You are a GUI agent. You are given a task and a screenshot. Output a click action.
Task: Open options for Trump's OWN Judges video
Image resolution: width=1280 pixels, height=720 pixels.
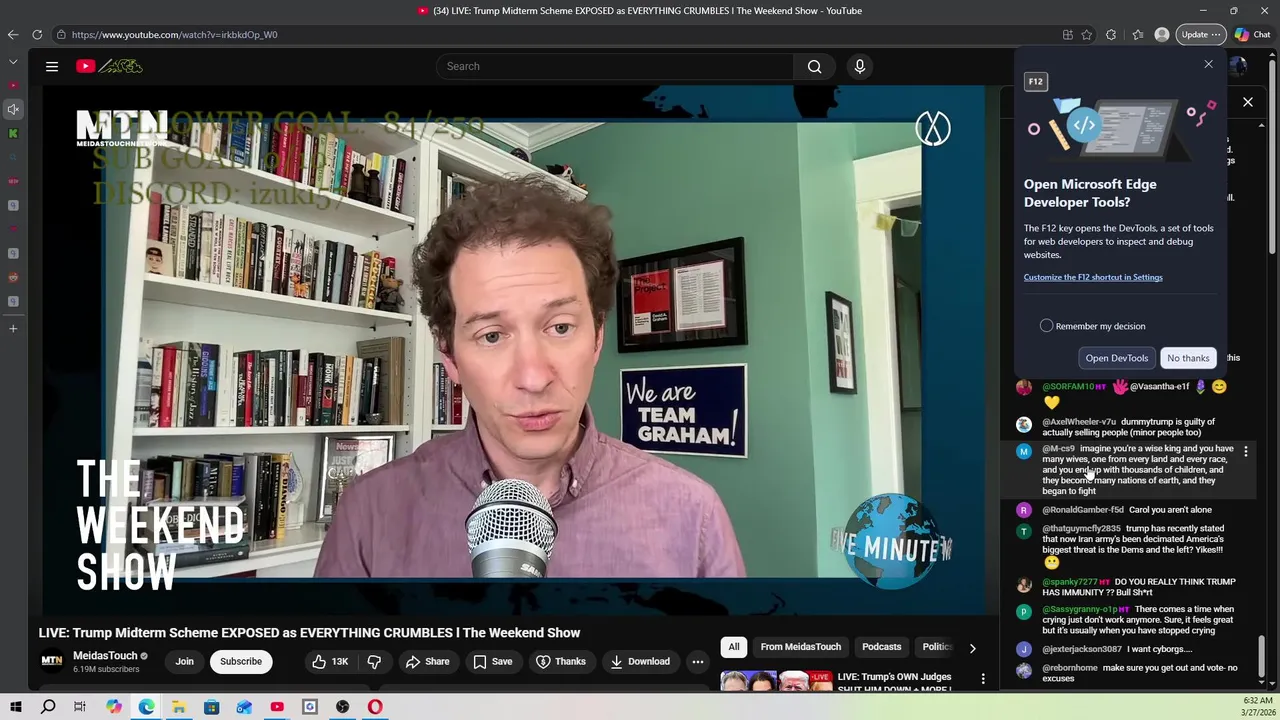pos(983,679)
